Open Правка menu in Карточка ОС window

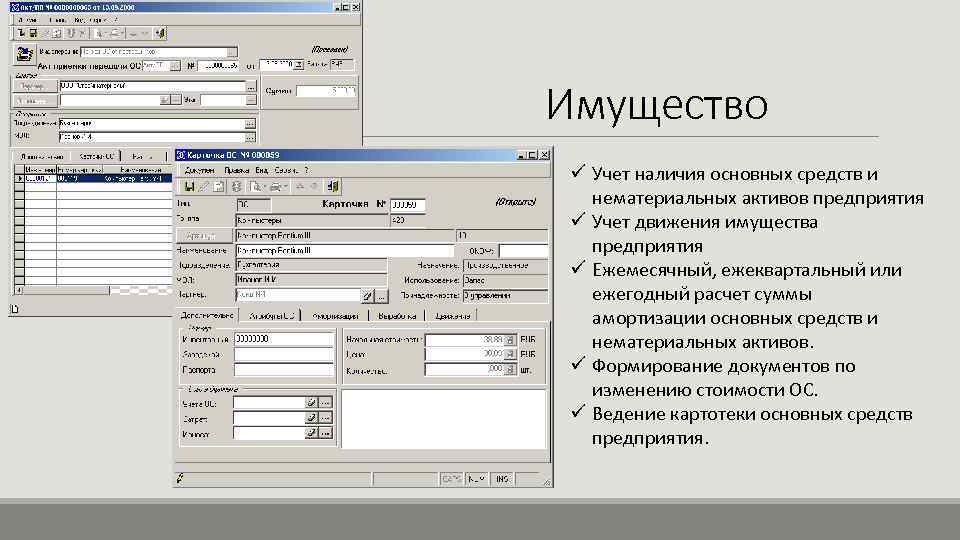point(237,170)
